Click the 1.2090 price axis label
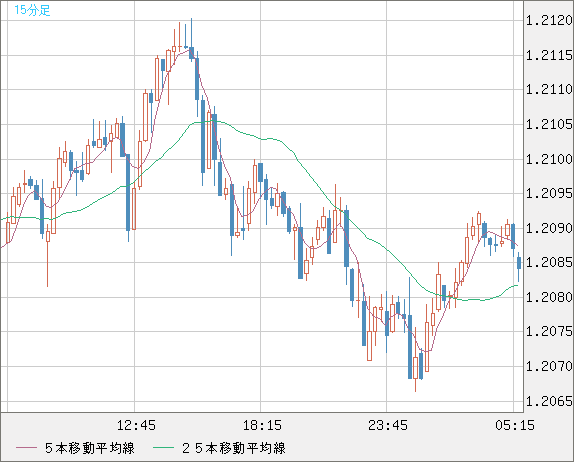 pyautogui.click(x=549, y=228)
